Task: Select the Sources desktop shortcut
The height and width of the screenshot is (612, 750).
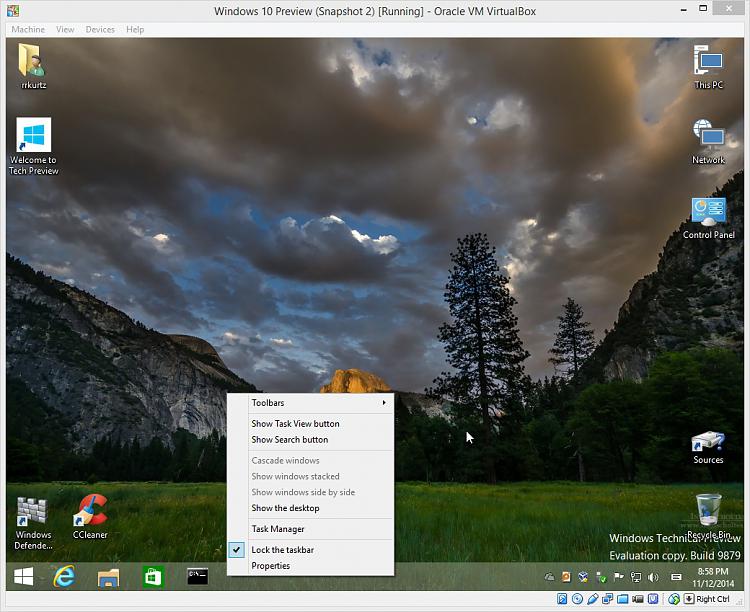Action: coord(708,448)
